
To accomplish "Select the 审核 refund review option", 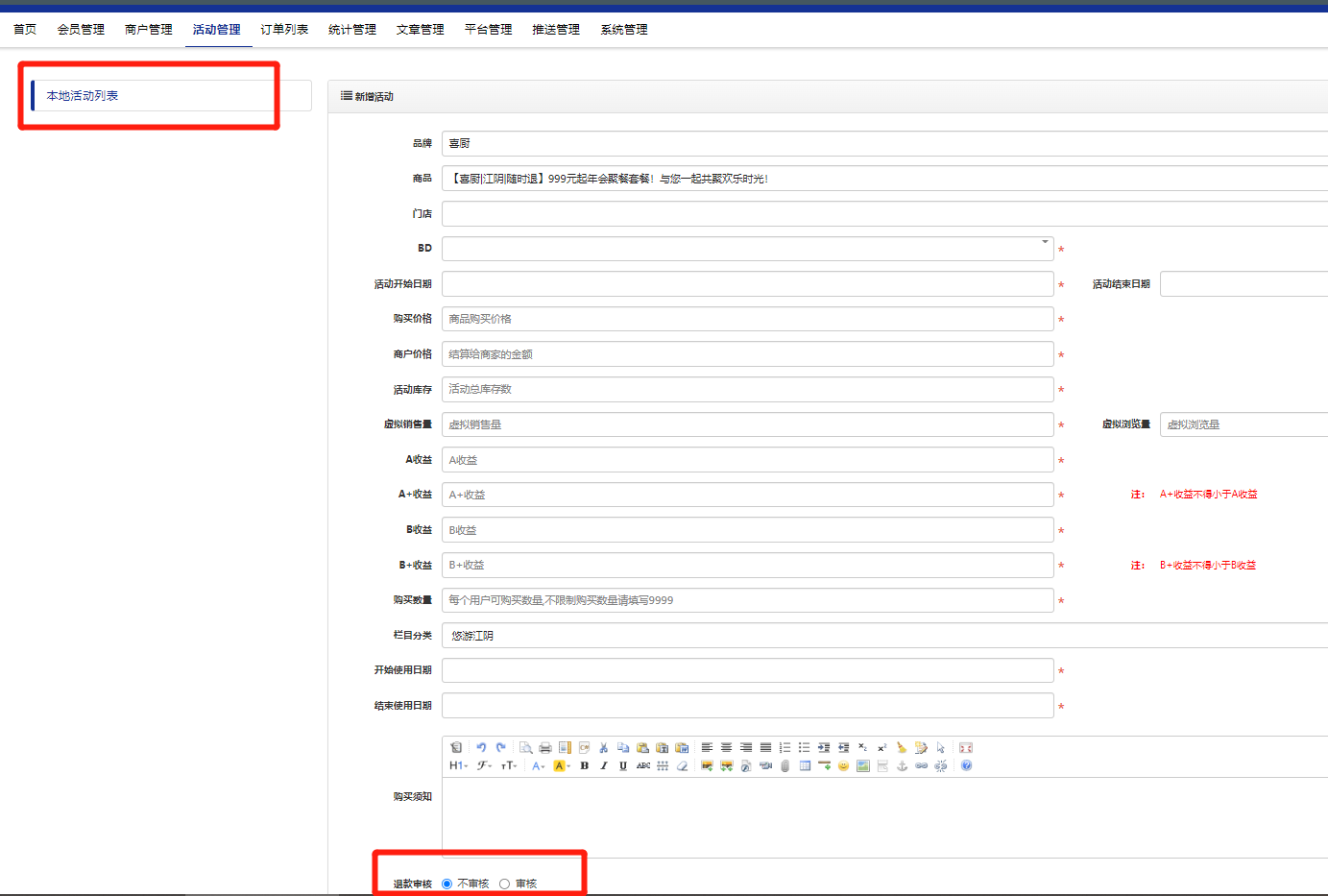I will point(504,884).
